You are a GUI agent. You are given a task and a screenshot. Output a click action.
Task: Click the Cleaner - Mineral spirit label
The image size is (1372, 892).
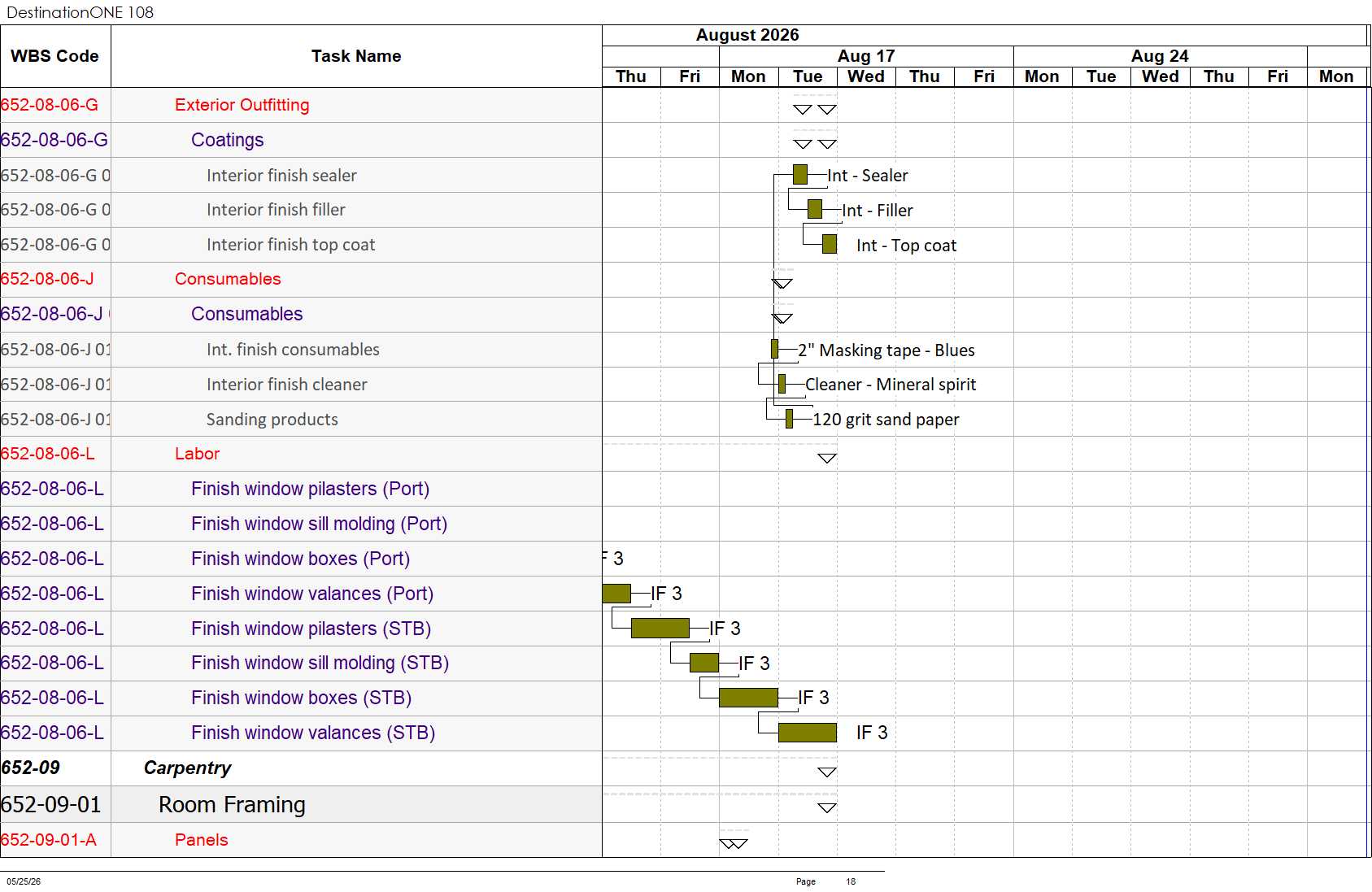pyautogui.click(x=891, y=385)
